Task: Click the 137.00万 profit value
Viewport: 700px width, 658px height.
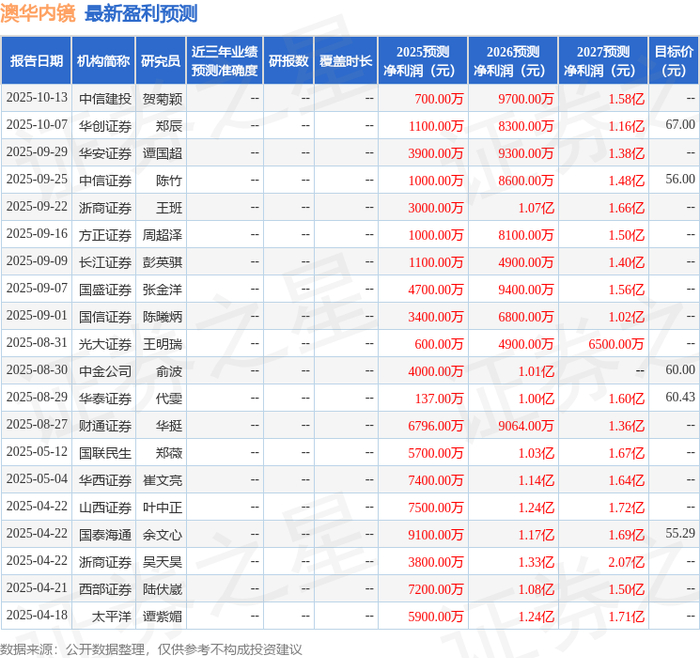Action: (x=439, y=398)
